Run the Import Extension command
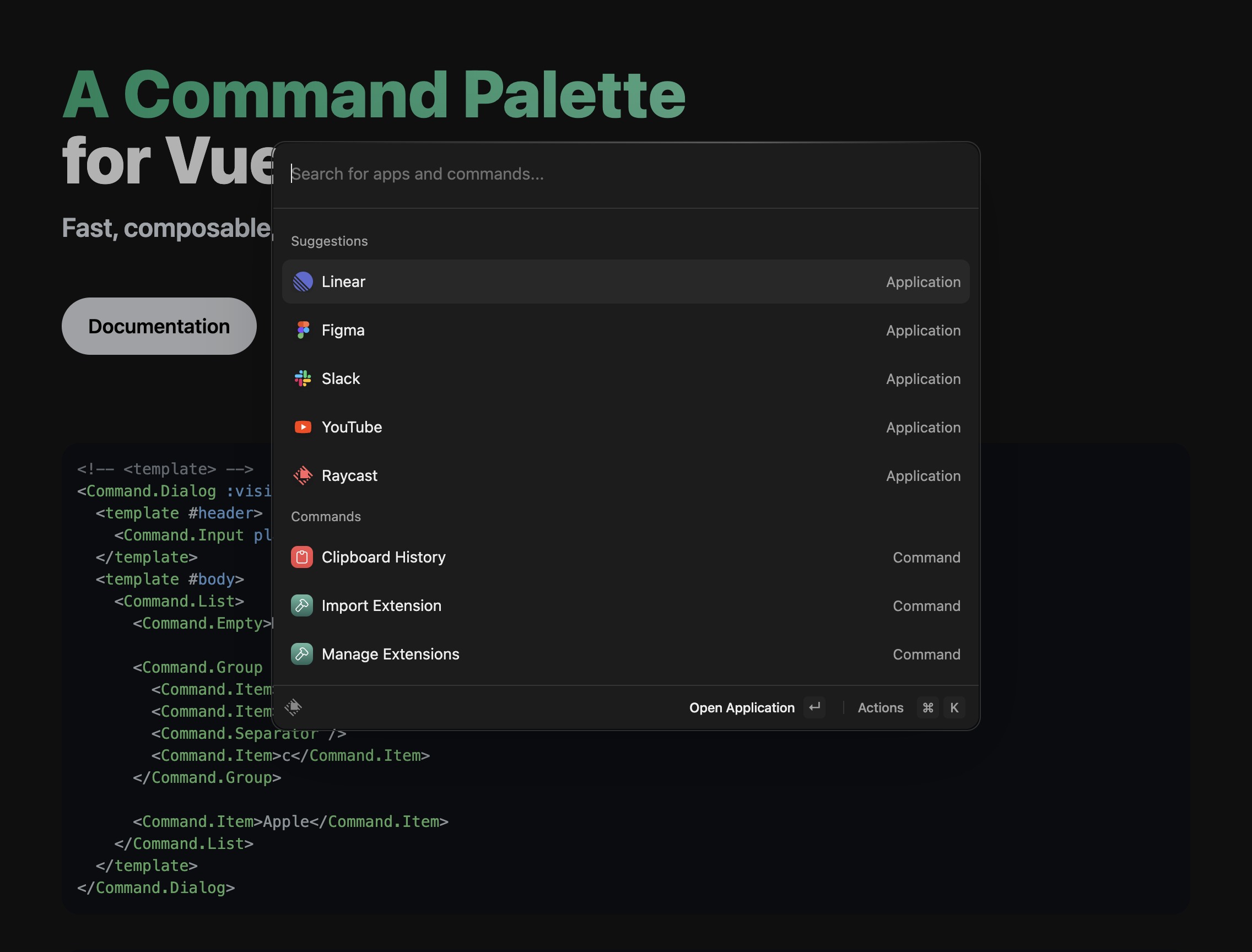Screen dimensions: 1252x952 coord(625,606)
